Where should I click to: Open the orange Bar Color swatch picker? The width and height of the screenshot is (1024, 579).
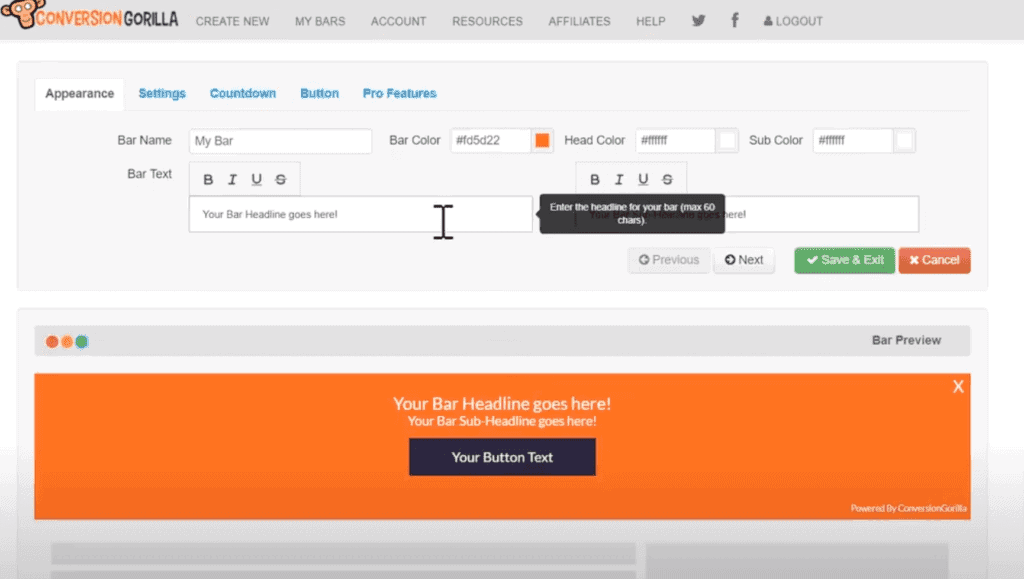click(542, 141)
